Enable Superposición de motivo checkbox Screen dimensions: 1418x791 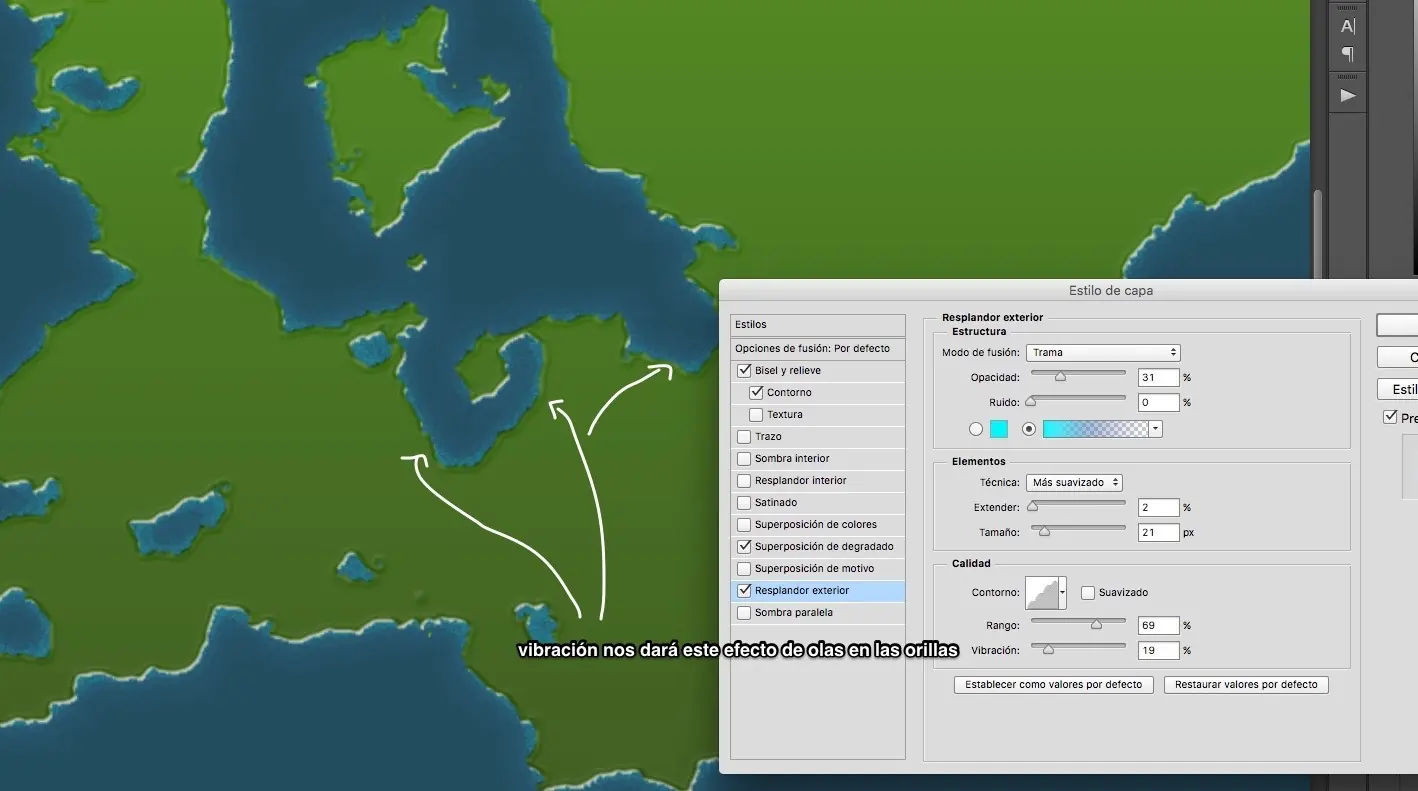pyautogui.click(x=744, y=568)
